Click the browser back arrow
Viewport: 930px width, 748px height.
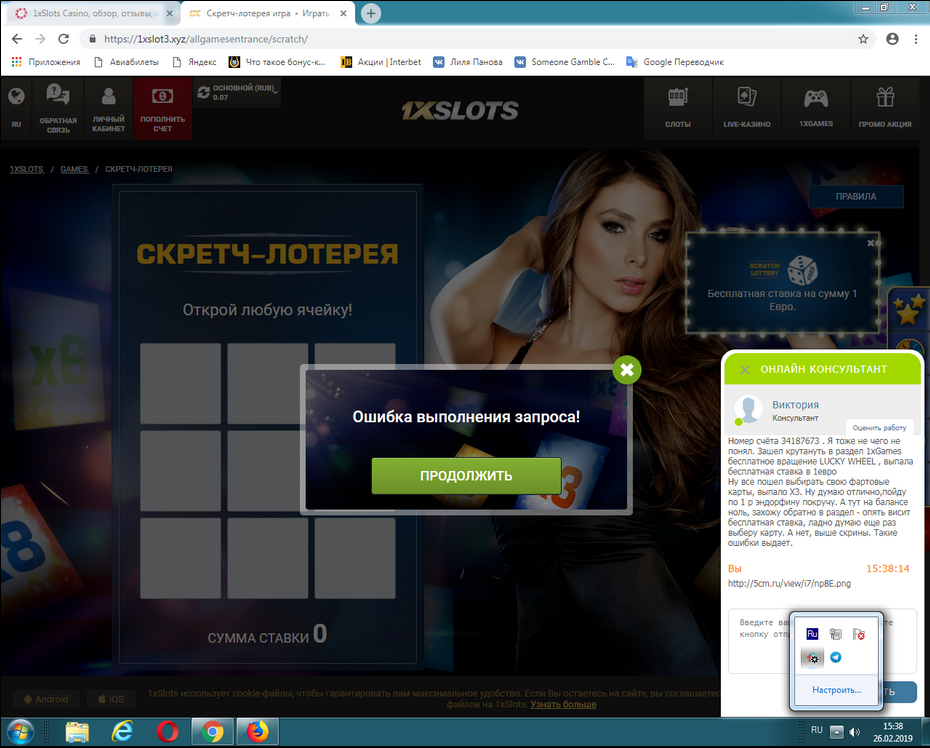click(17, 39)
